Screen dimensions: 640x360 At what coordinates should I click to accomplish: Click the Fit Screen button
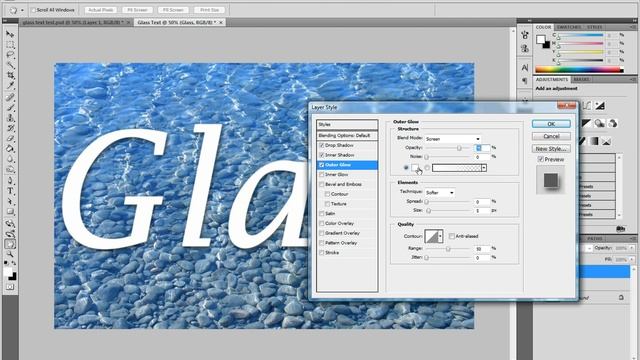tap(137, 10)
